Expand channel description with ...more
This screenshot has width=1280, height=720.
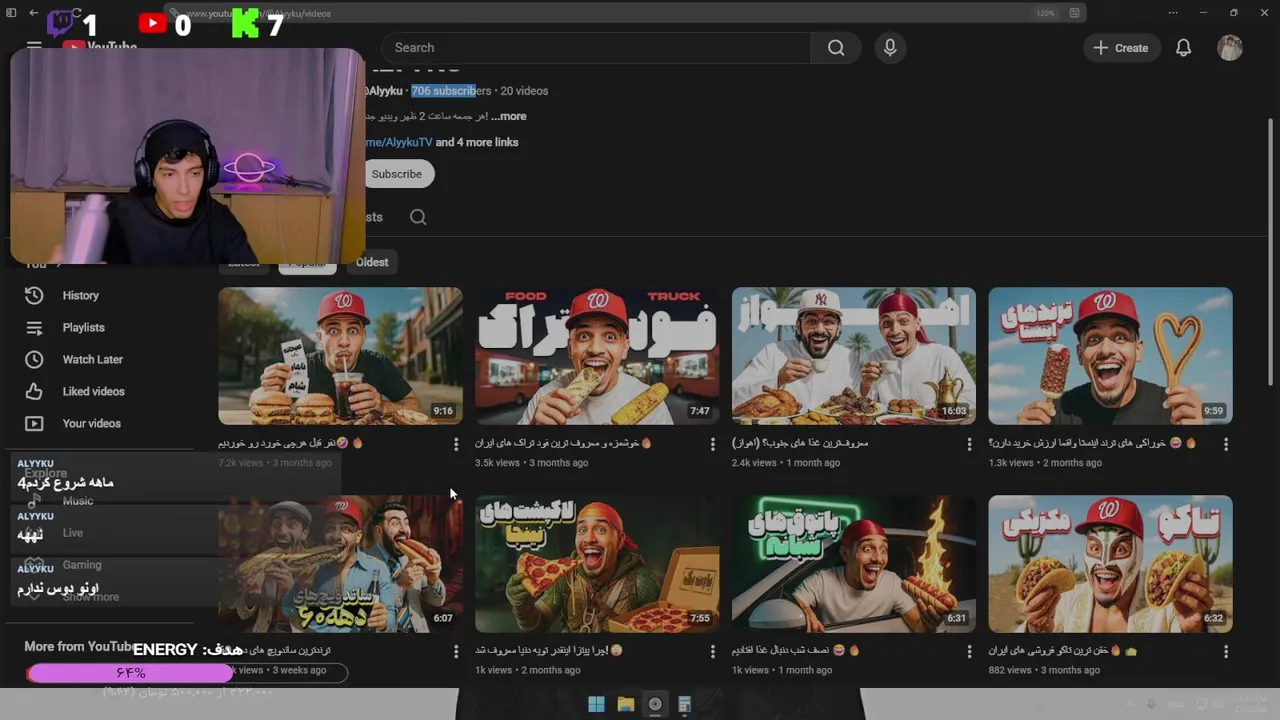[509, 116]
